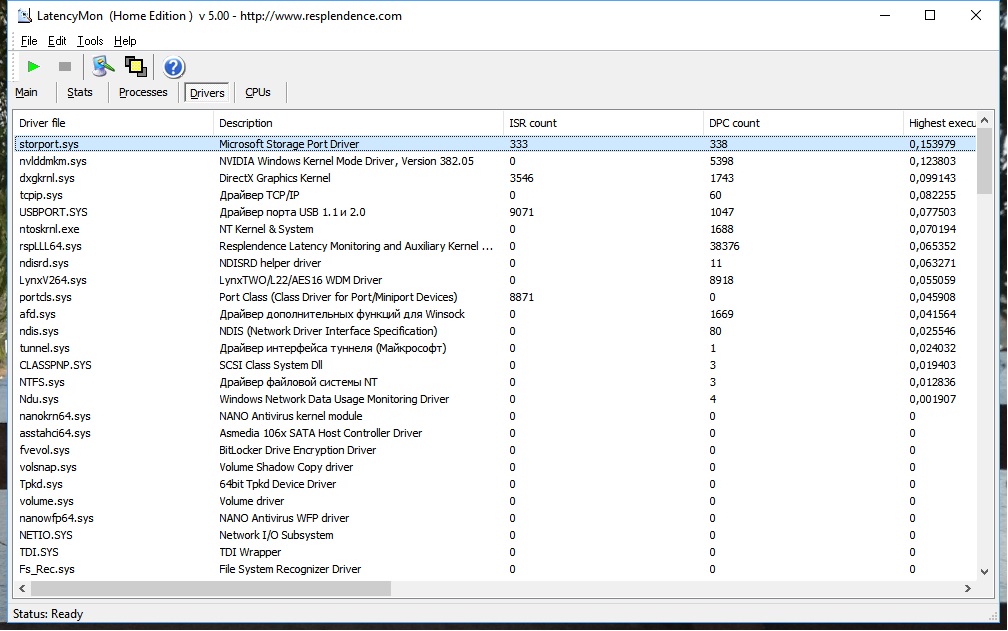Open the Tools menu

click(x=90, y=41)
